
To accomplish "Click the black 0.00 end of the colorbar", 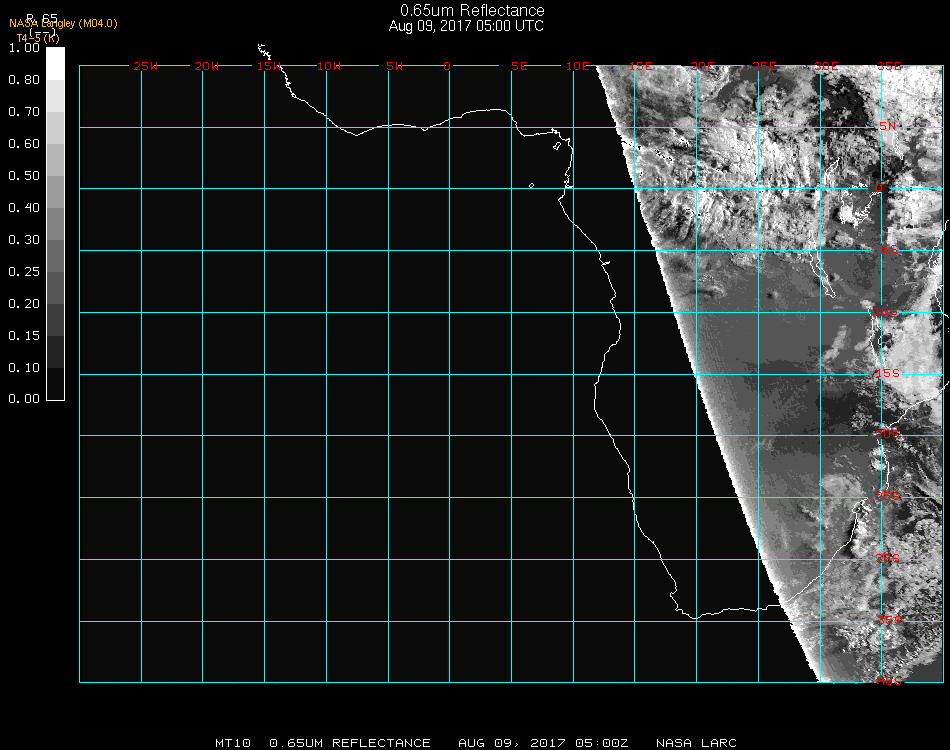I will tap(55, 392).
